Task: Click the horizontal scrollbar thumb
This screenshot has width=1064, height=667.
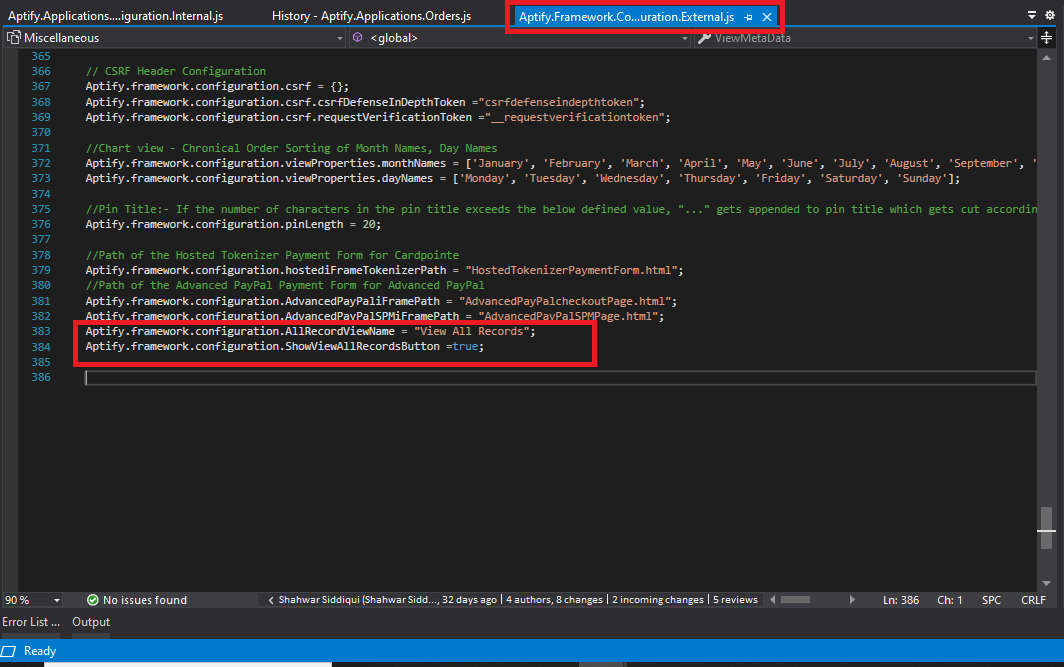Action: coord(795,600)
